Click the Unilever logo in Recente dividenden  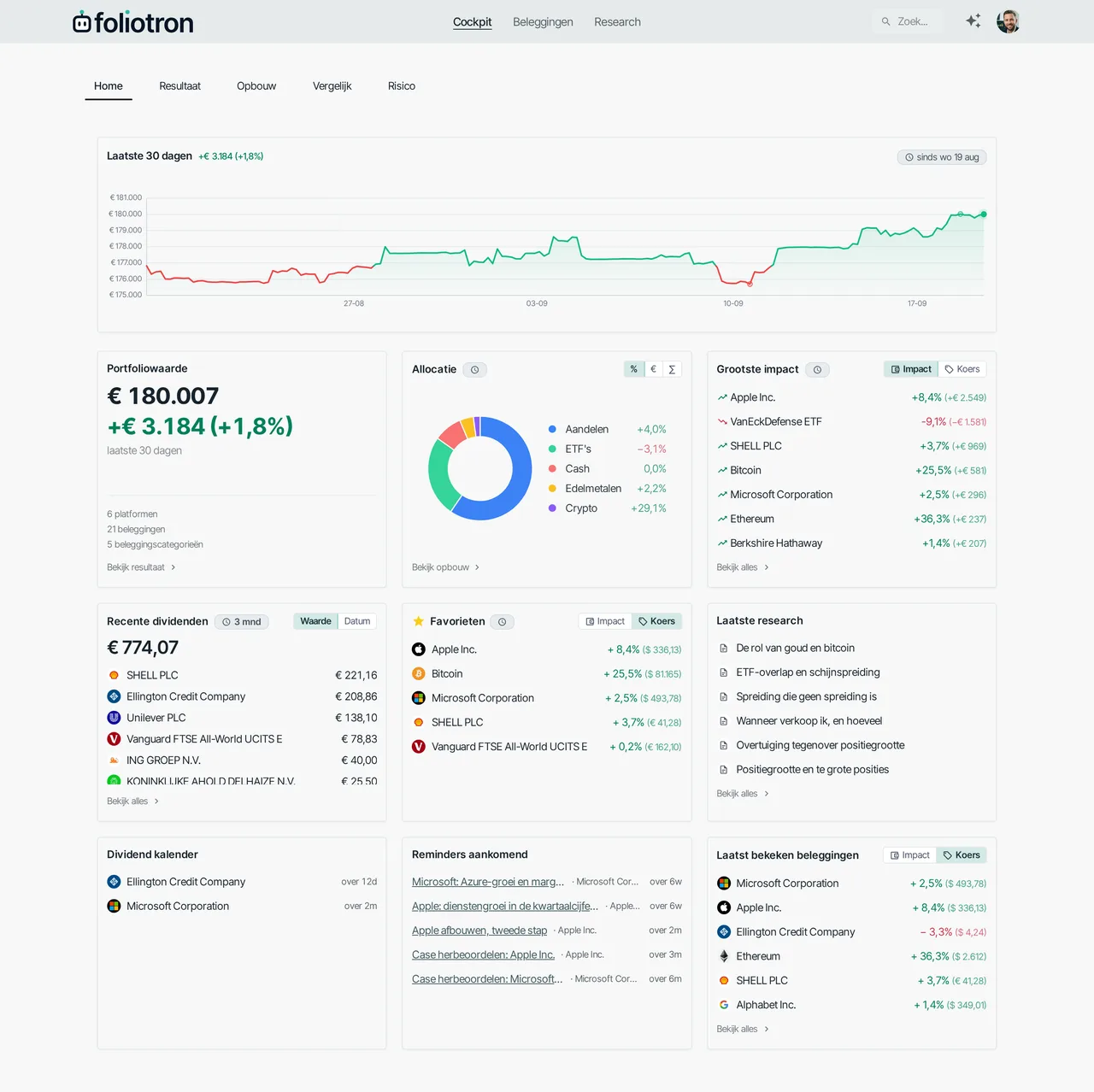[x=114, y=718]
